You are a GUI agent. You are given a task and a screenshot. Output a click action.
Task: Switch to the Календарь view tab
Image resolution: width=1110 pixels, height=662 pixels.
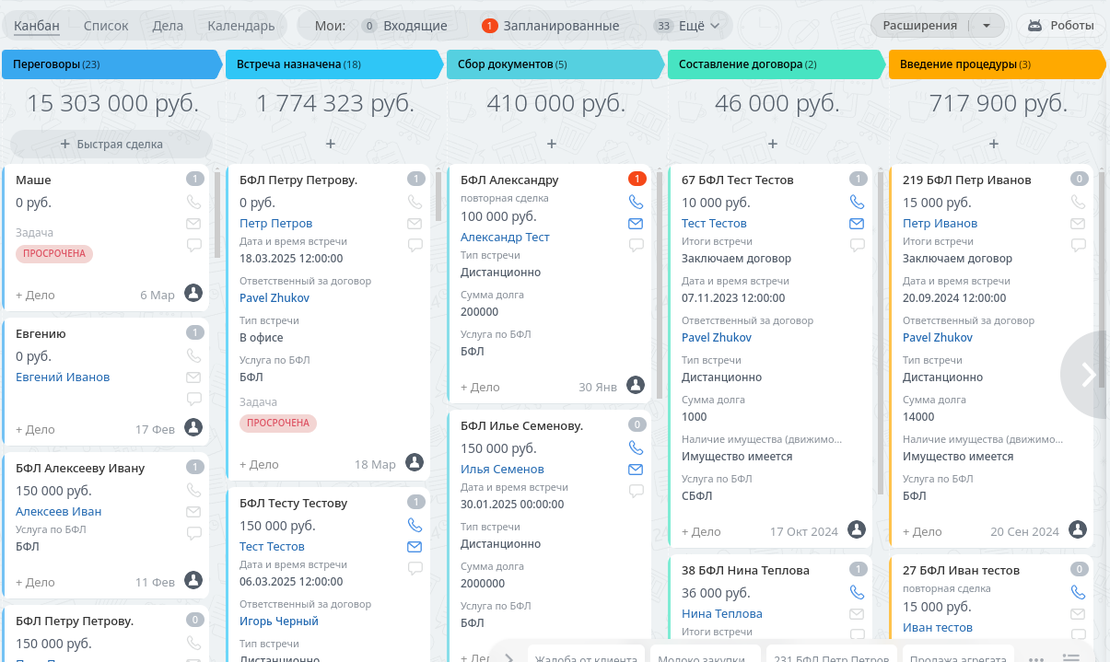(241, 26)
